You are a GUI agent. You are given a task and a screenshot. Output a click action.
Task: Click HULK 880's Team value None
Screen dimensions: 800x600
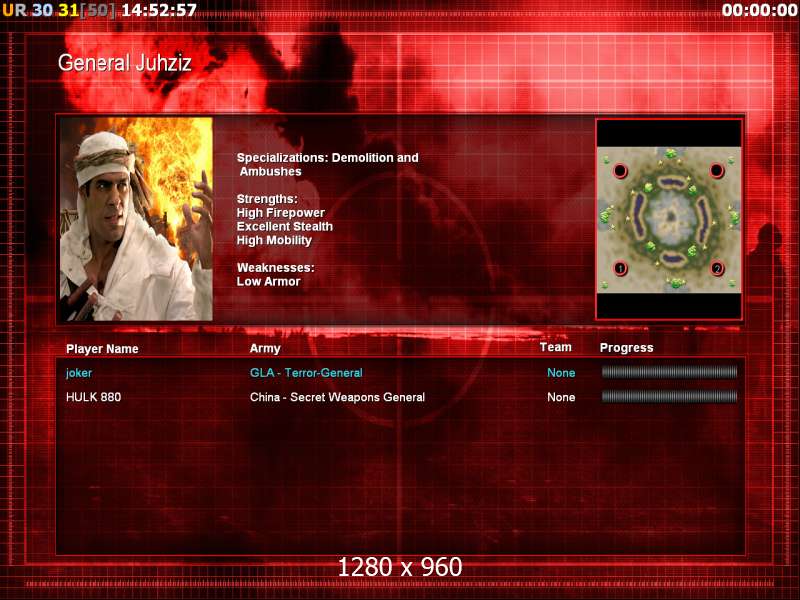(x=561, y=397)
